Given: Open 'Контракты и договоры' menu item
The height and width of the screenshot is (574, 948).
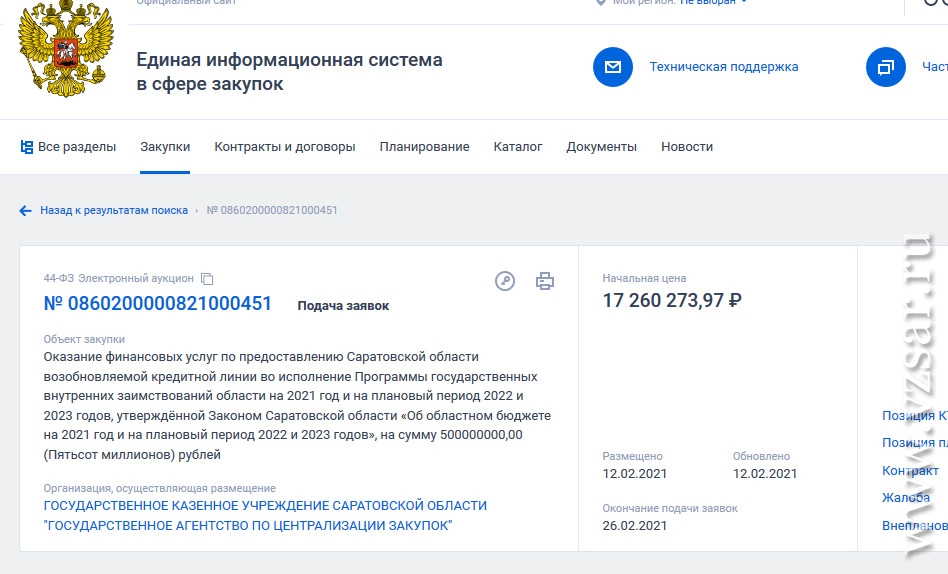Looking at the screenshot, I should pyautogui.click(x=285, y=147).
